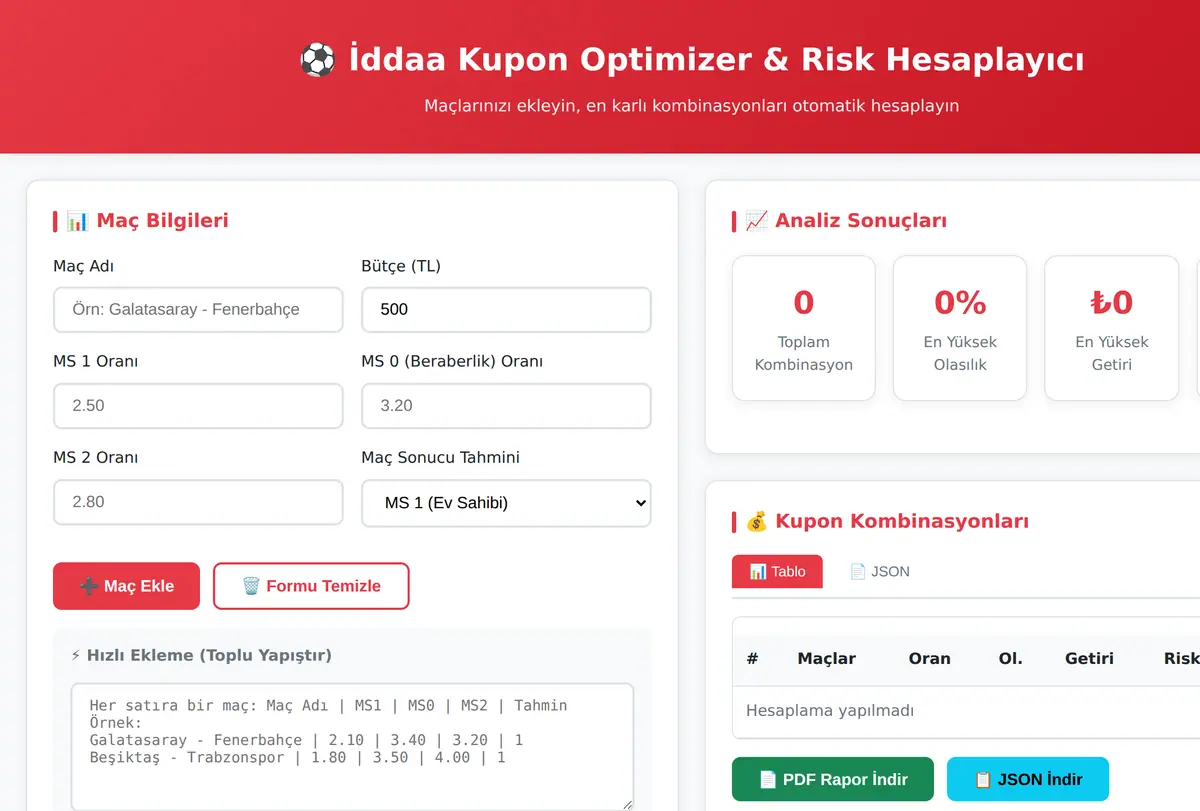This screenshot has height=811, width=1200.
Task: Click inside the Hızlı Ekleme bulk paste textarea
Action: click(x=352, y=746)
